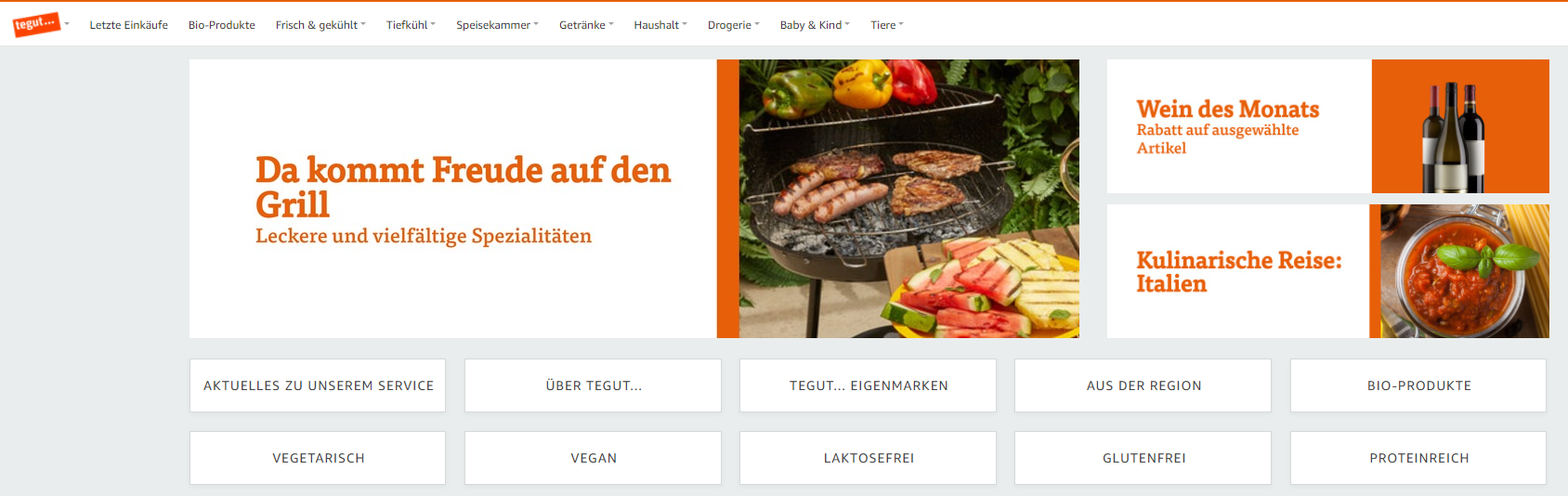Image resolution: width=1568 pixels, height=496 pixels.
Task: Follow the Wein des Monats heading link
Action: click(x=1227, y=110)
